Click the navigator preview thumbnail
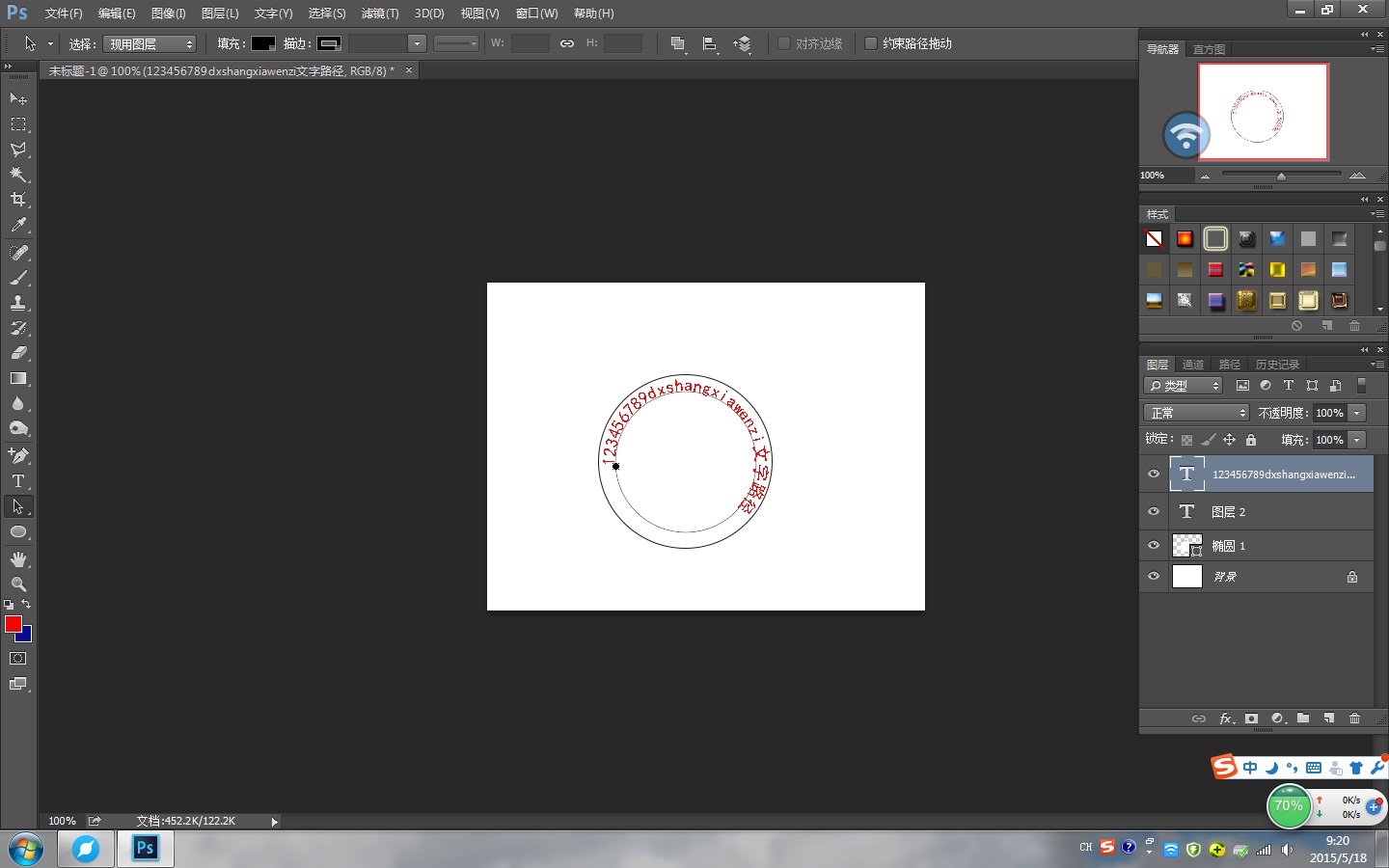1389x868 pixels. click(1263, 112)
